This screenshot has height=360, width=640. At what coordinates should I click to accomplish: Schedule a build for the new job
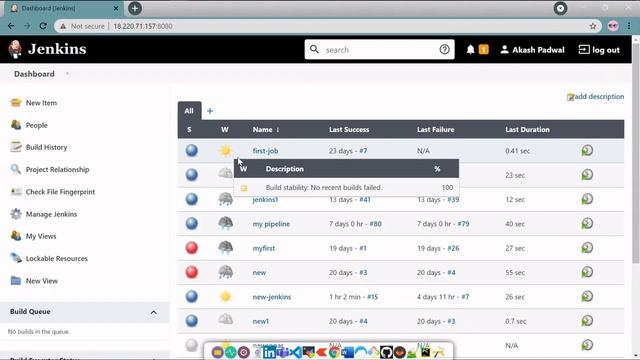click(x=587, y=272)
